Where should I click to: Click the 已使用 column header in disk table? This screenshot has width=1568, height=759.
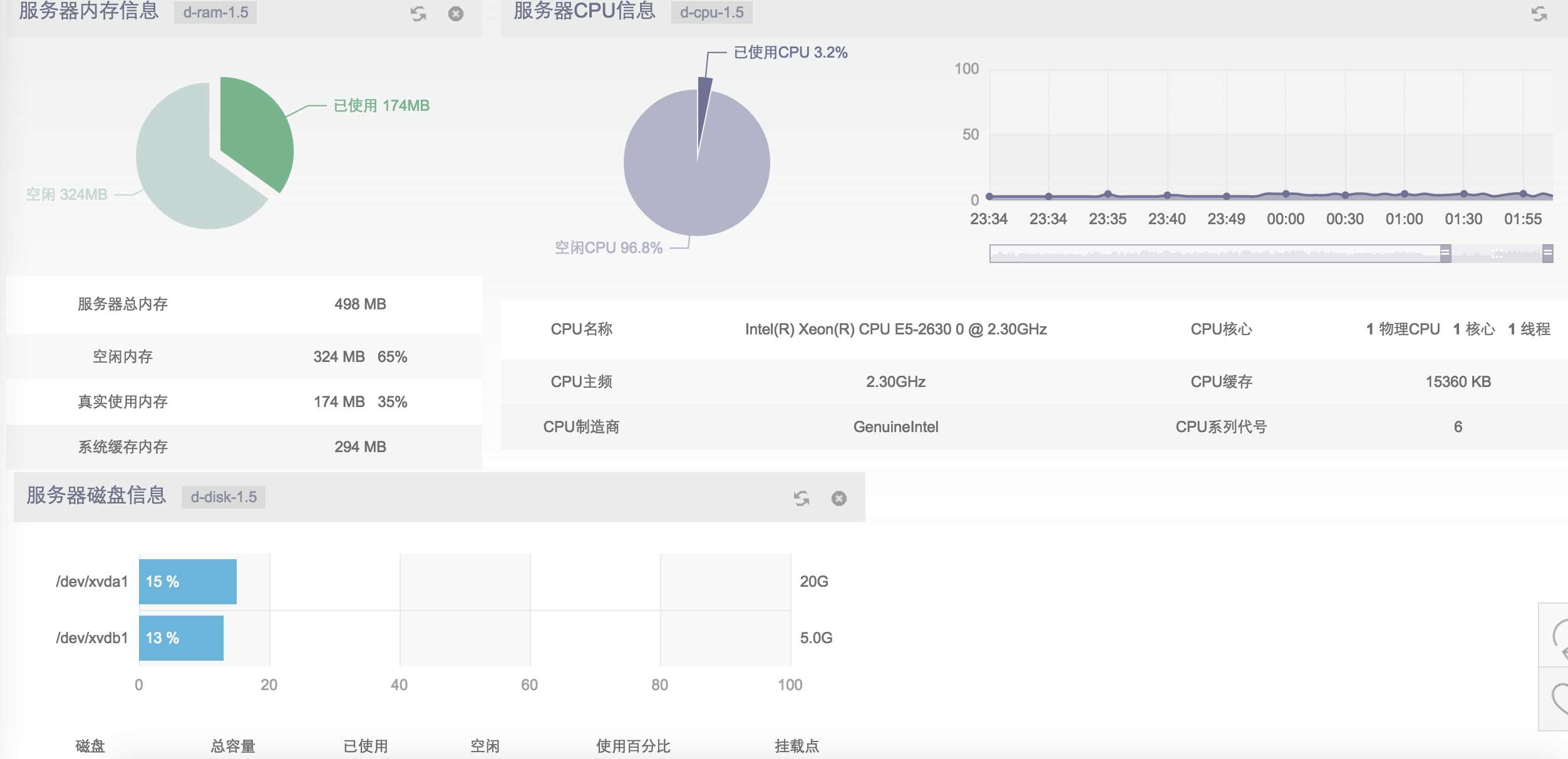point(366,746)
